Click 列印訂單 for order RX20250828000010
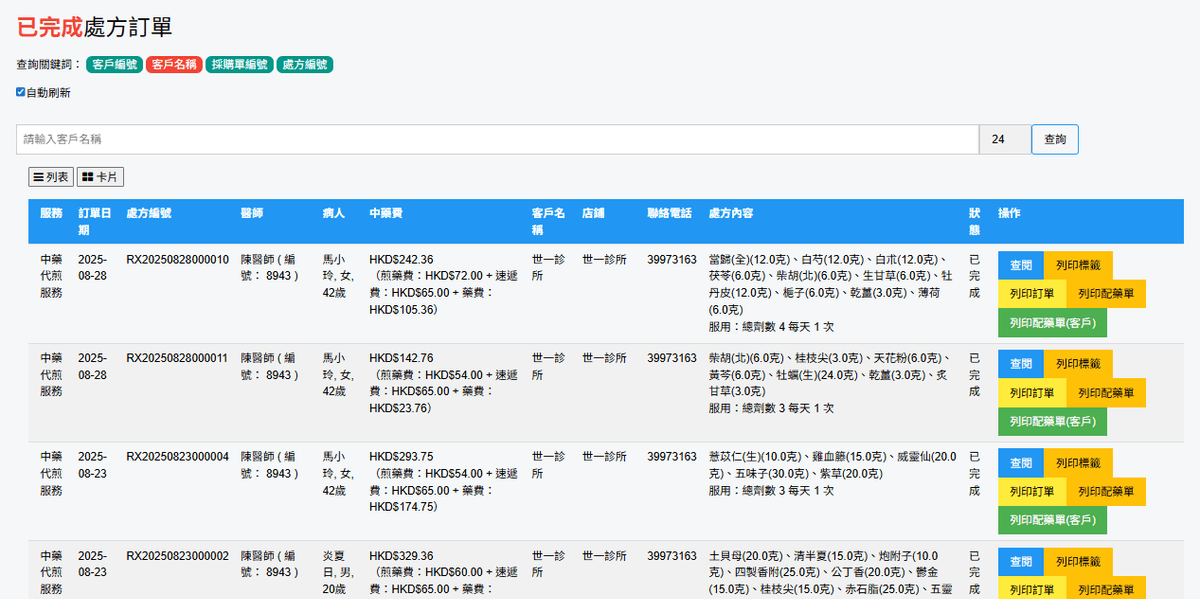The image size is (1200, 599). [x=1032, y=294]
